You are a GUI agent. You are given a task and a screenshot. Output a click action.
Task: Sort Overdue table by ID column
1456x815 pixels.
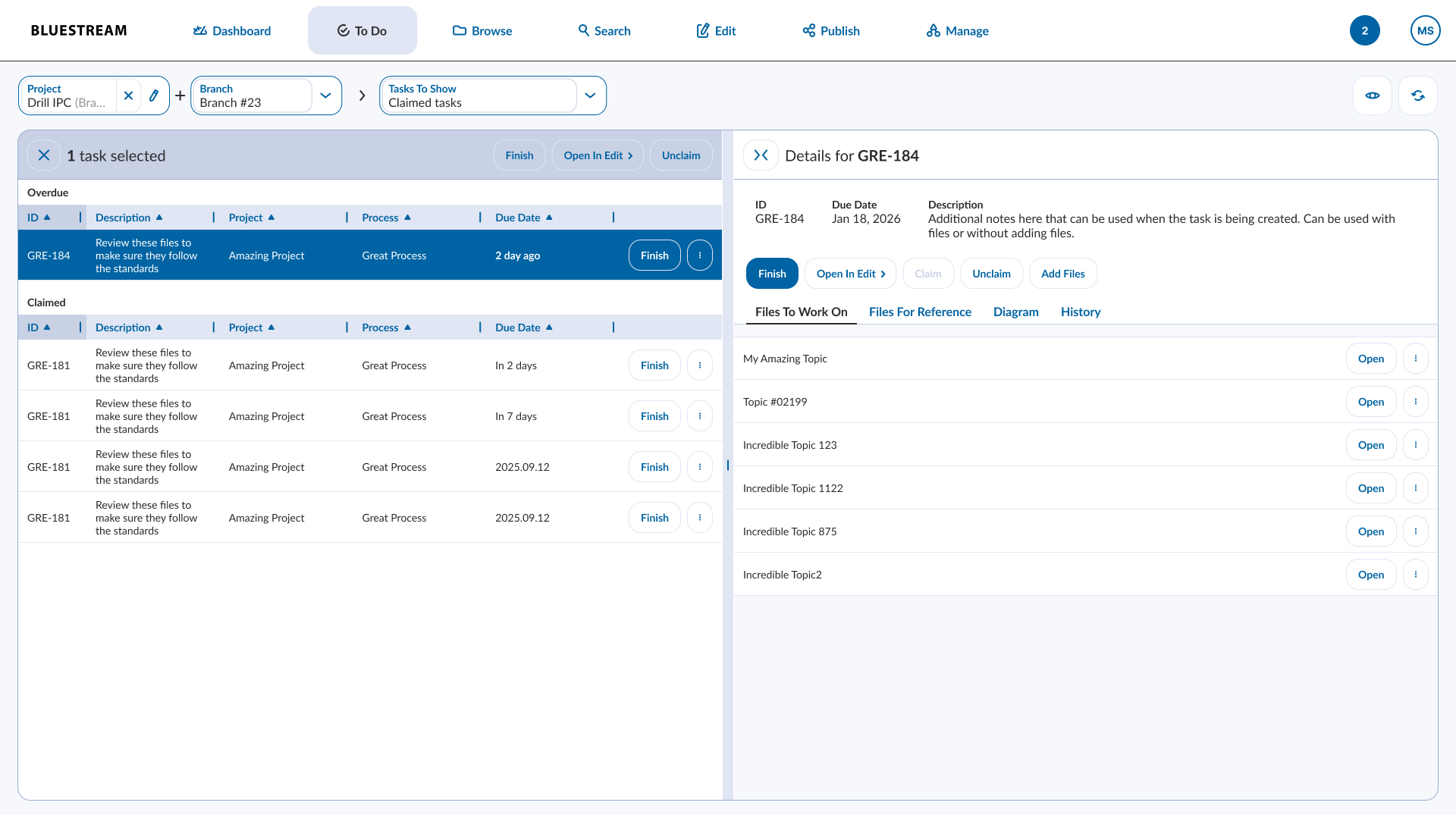click(x=39, y=218)
